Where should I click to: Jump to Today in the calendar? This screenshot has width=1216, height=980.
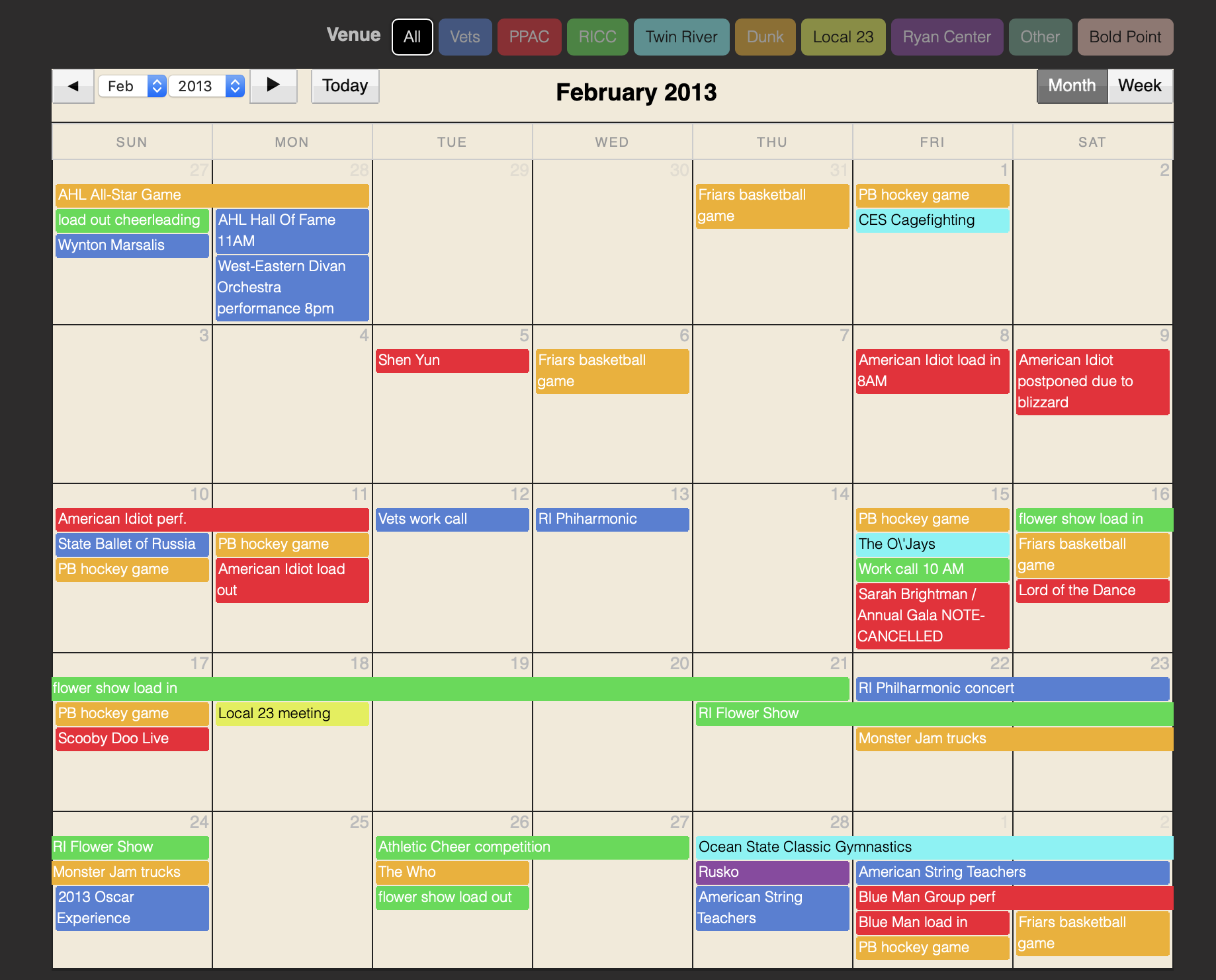pos(345,86)
